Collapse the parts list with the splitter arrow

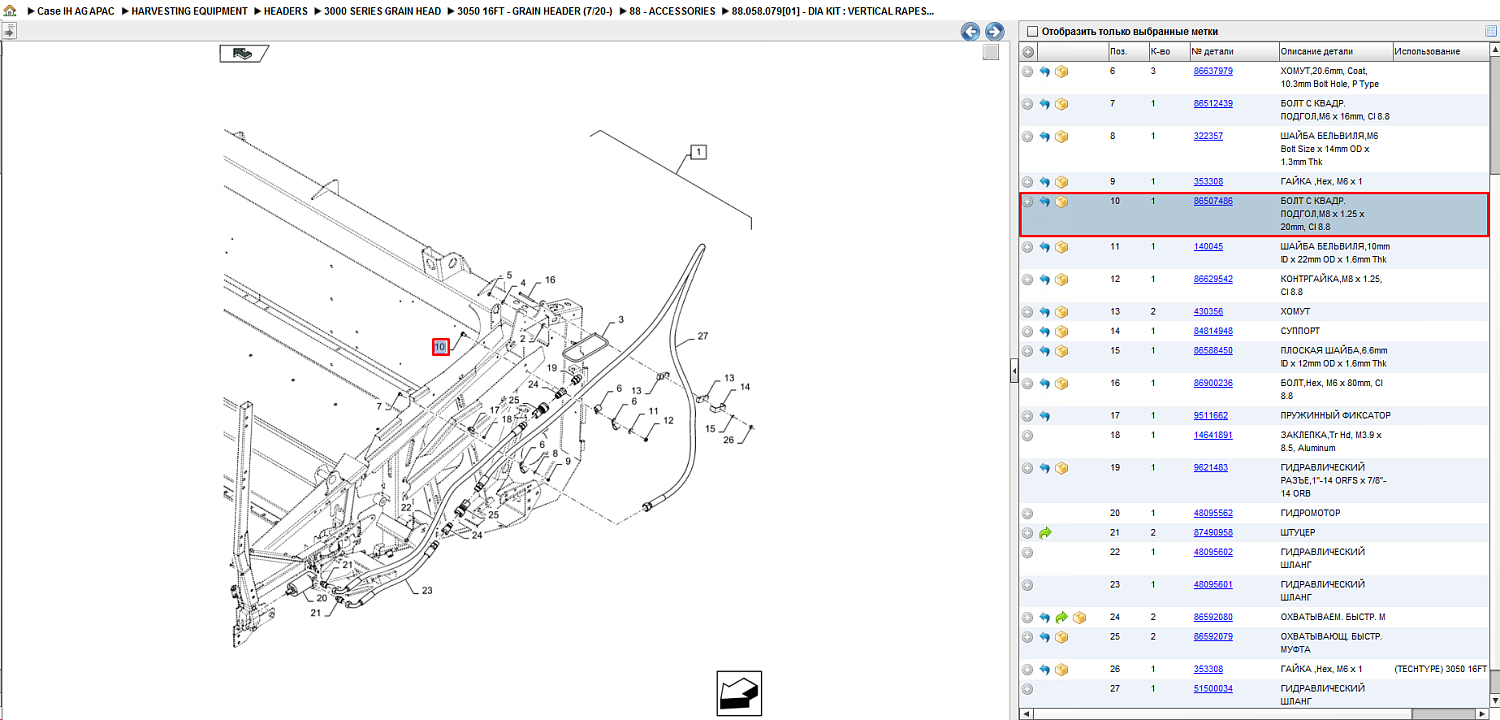[1014, 371]
